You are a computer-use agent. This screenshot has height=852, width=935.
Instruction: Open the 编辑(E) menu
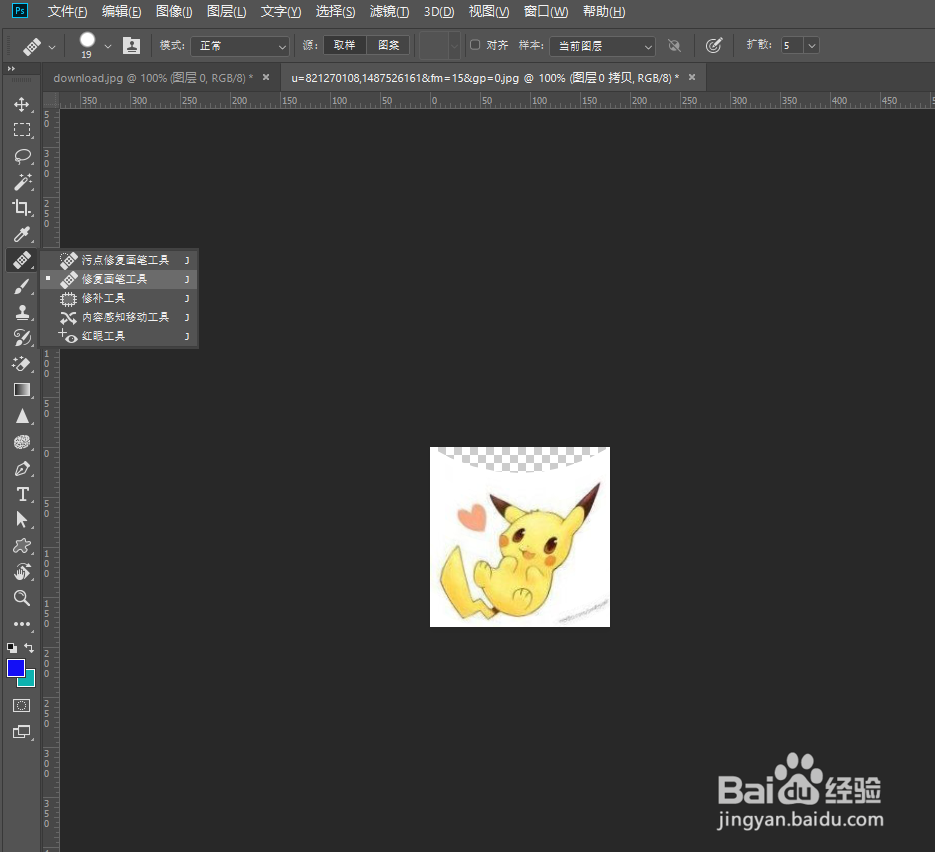pyautogui.click(x=122, y=11)
